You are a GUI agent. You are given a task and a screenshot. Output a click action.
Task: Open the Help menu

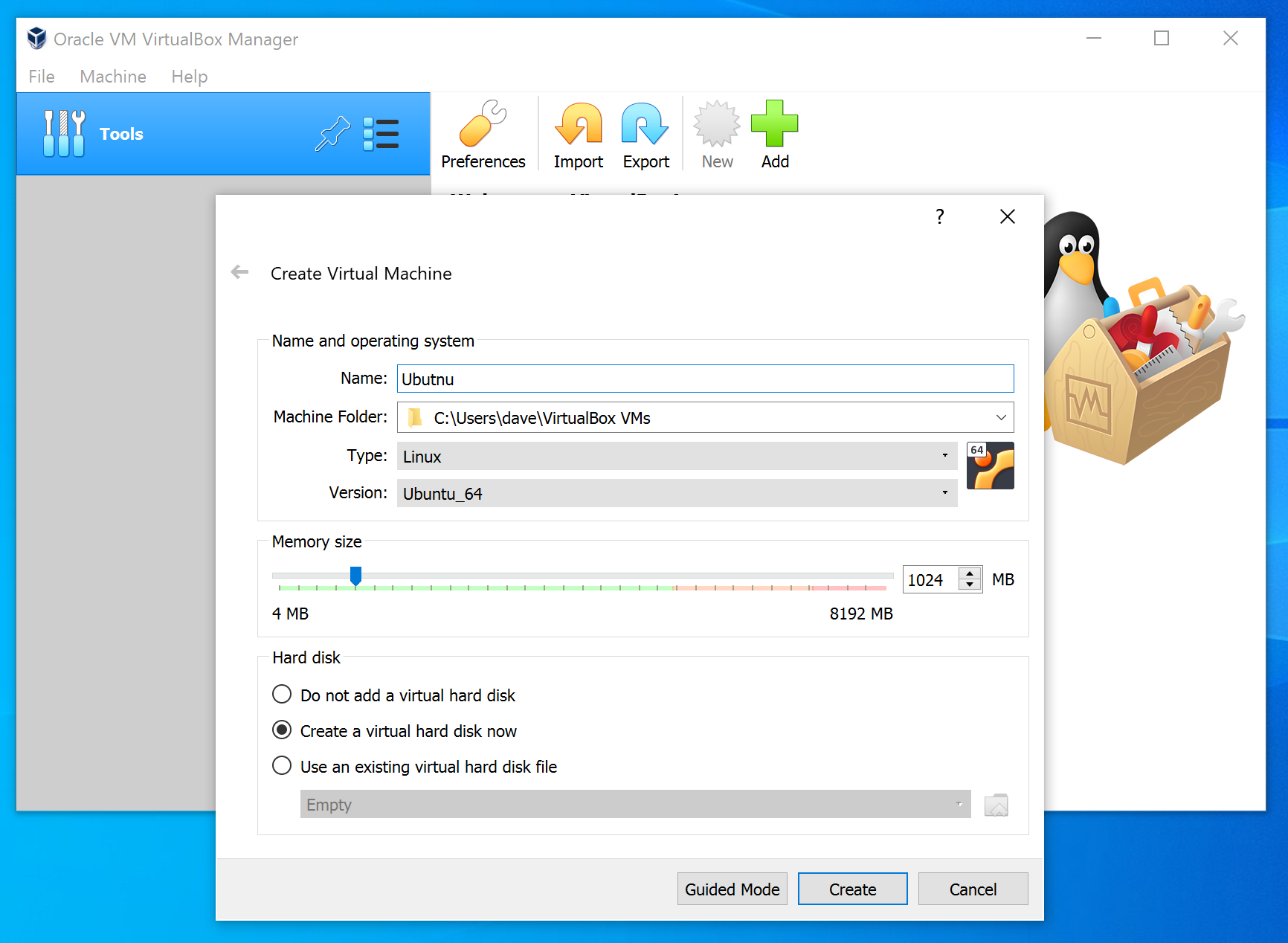coord(190,77)
